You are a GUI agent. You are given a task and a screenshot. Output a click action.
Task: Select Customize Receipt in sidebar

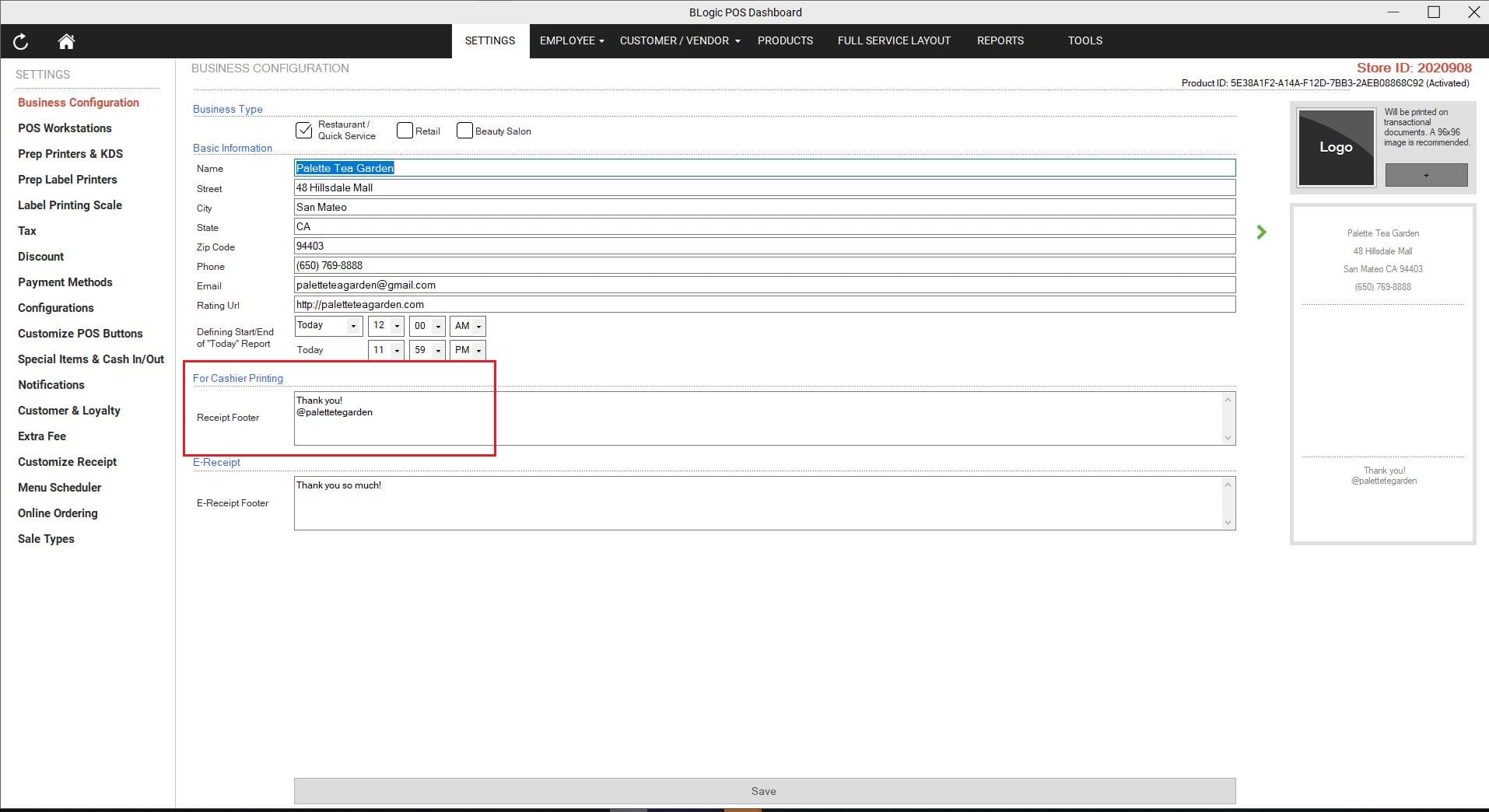click(x=68, y=462)
